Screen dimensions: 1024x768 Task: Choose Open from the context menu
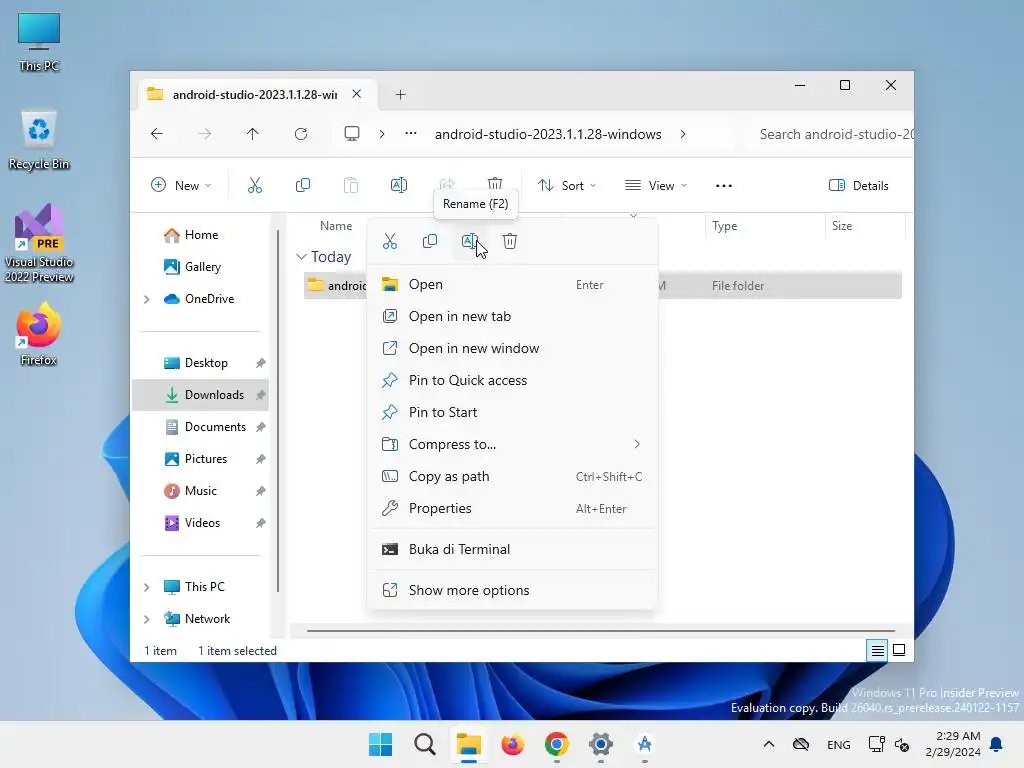(x=512, y=284)
